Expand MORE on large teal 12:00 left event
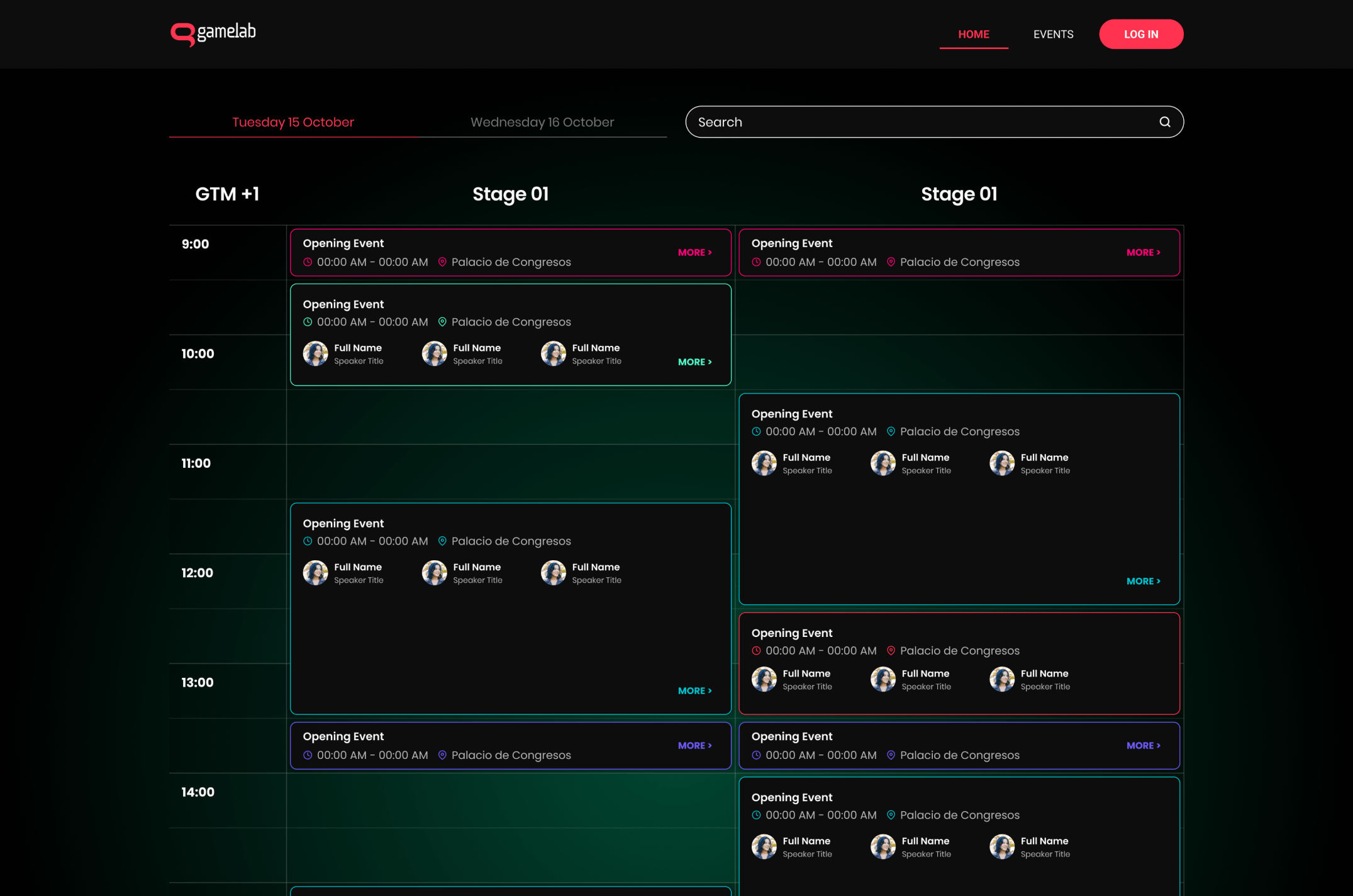This screenshot has width=1353, height=896. tap(694, 690)
